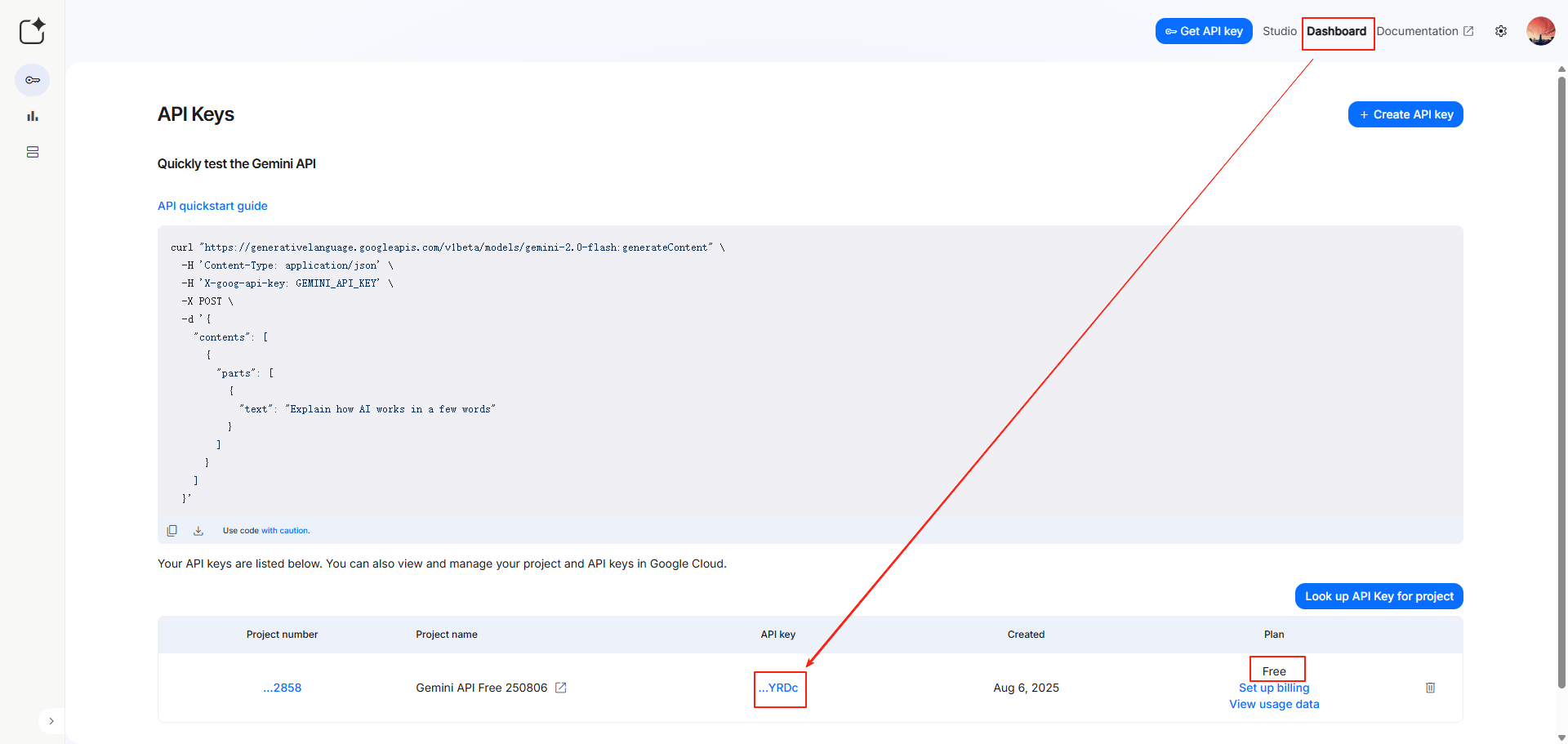
Task: Click the Plan column header
Action: pos(1274,635)
